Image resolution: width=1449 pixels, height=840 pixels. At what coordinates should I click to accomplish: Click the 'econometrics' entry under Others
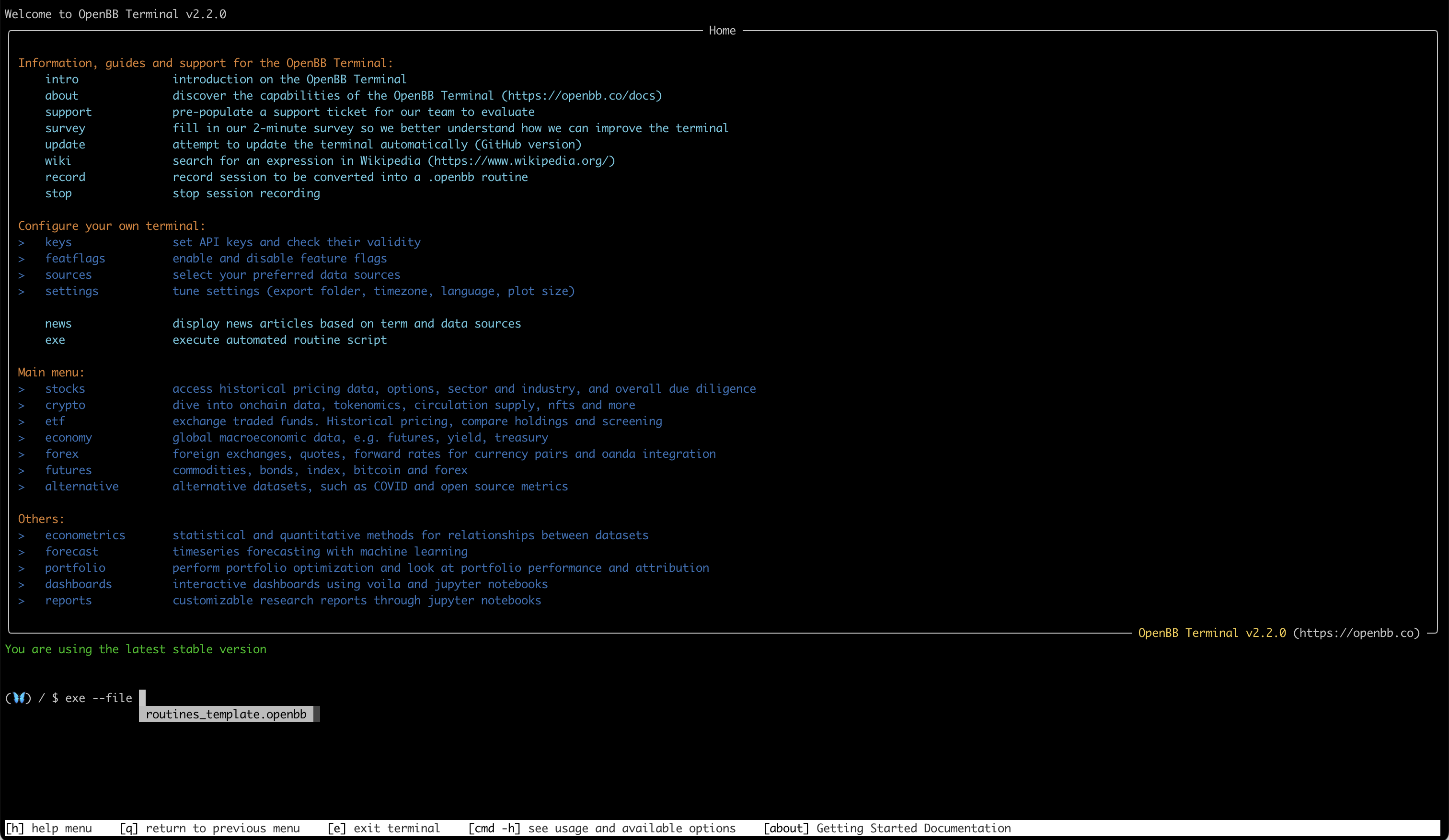point(85,535)
